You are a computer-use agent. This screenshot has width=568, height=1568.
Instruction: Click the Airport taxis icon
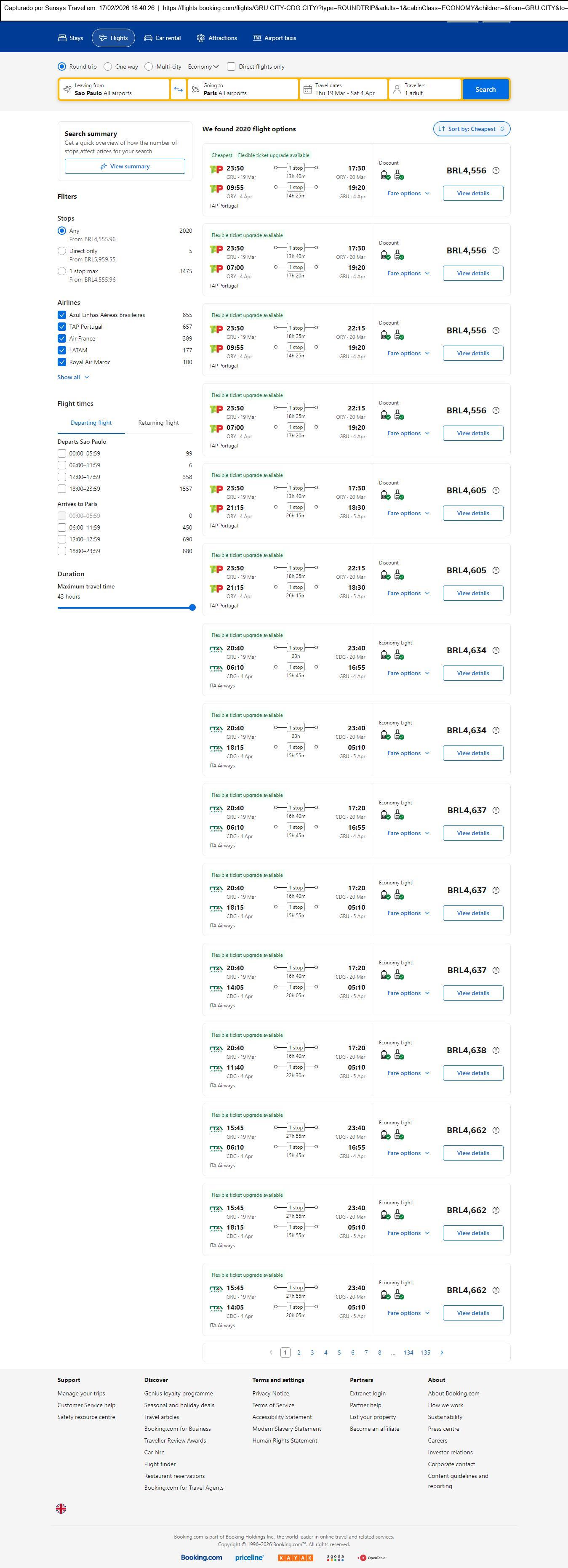pyautogui.click(x=257, y=38)
